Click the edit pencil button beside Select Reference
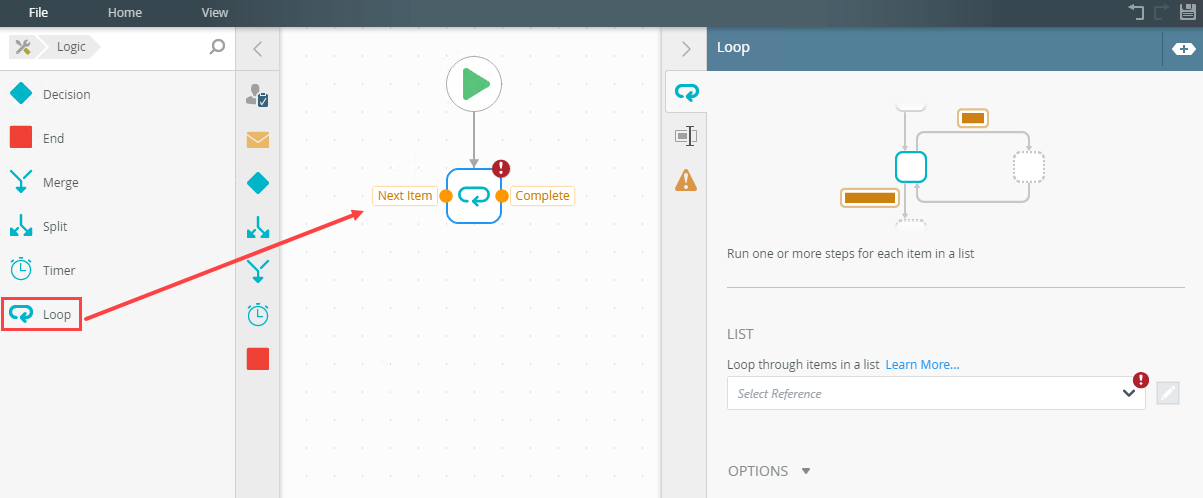Image resolution: width=1203 pixels, height=498 pixels. pos(1167,393)
